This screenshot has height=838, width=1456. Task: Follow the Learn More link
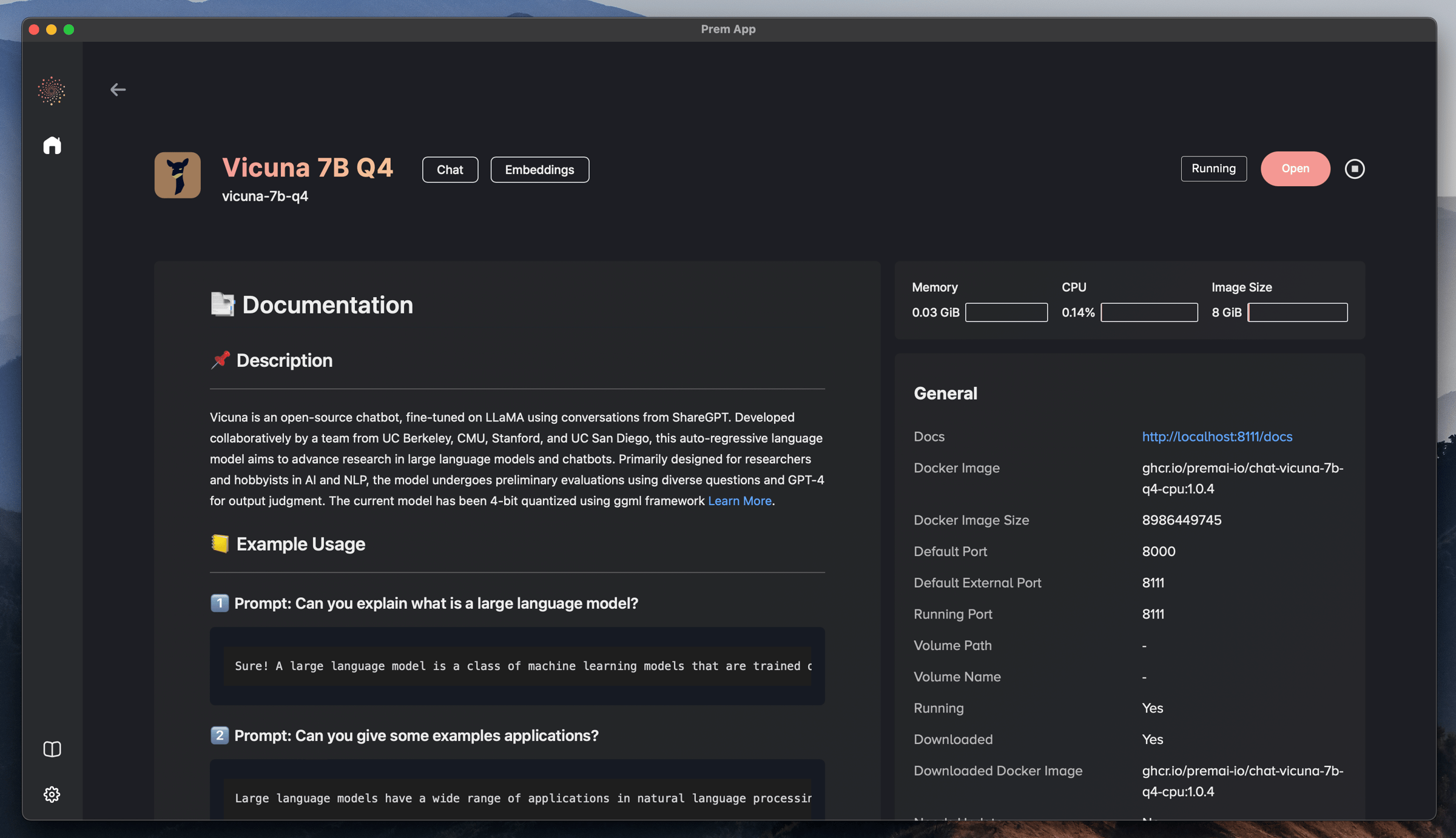[x=740, y=501]
